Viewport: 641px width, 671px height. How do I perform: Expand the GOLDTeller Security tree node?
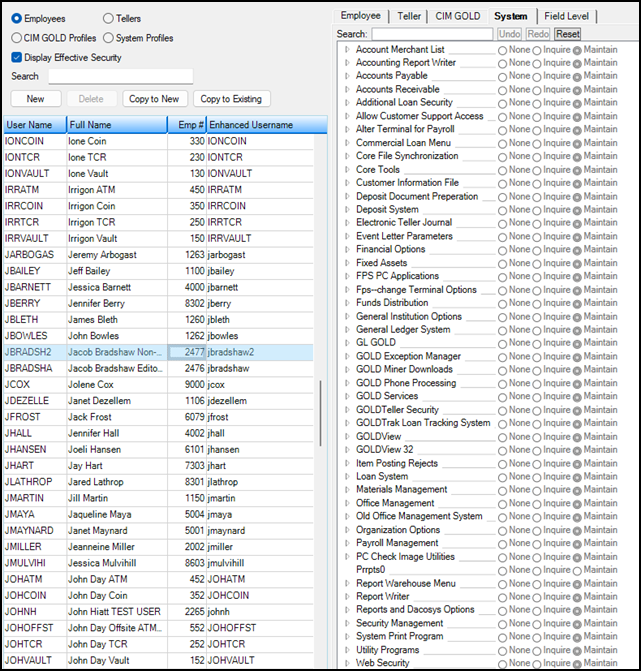(x=347, y=410)
